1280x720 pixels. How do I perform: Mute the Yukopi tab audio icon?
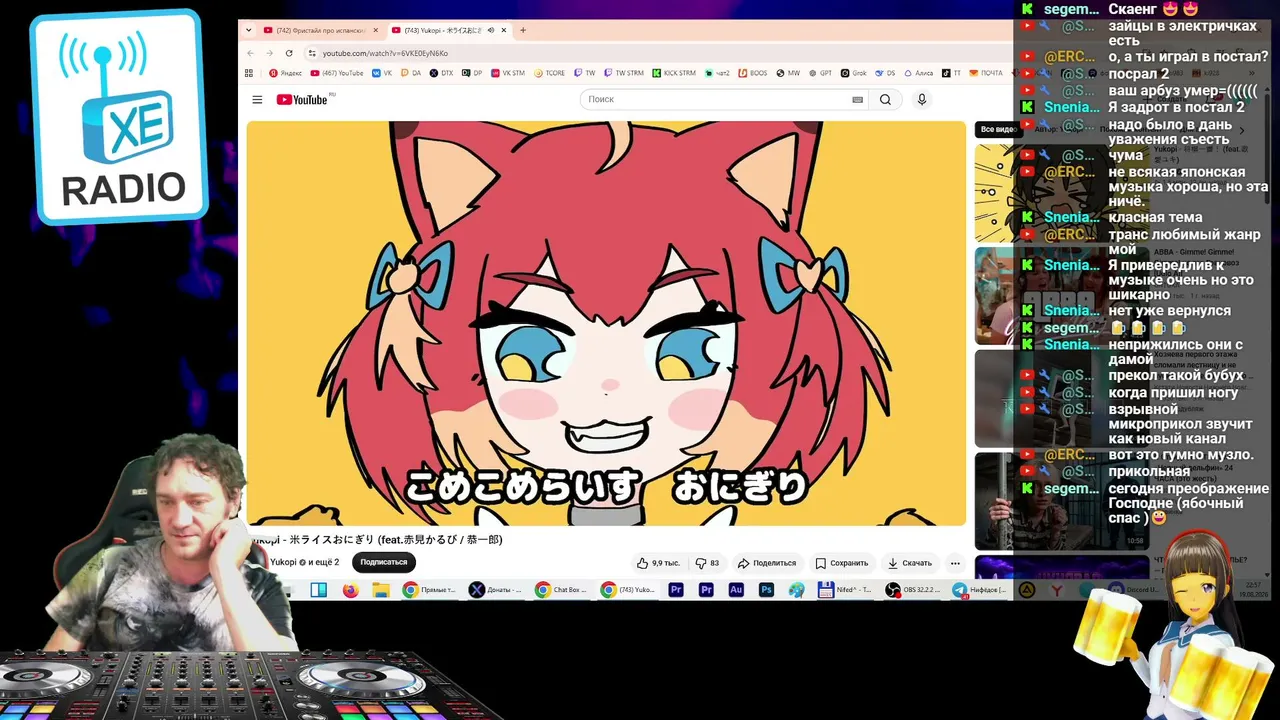click(x=490, y=30)
